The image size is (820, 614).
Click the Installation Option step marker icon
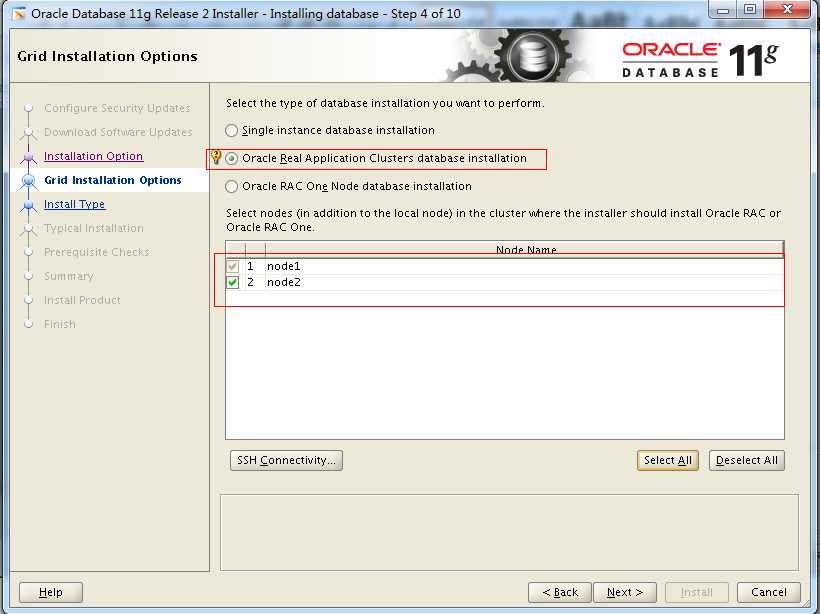click(28, 157)
